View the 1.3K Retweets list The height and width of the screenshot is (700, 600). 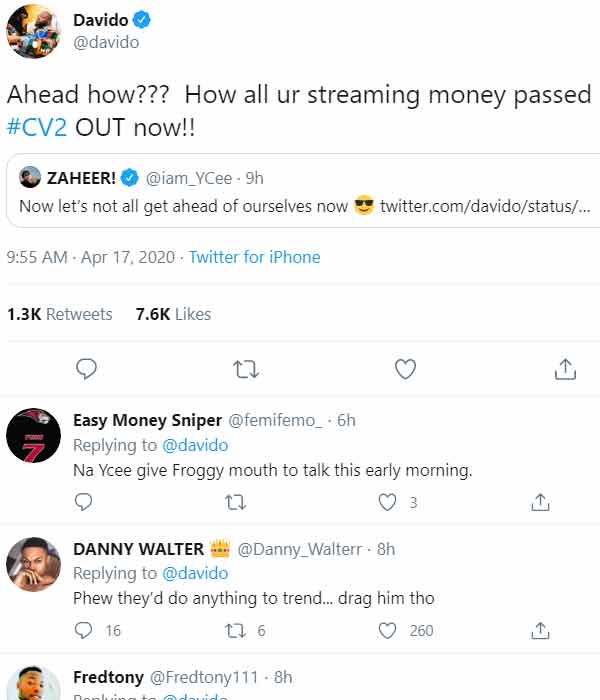[x=60, y=314]
